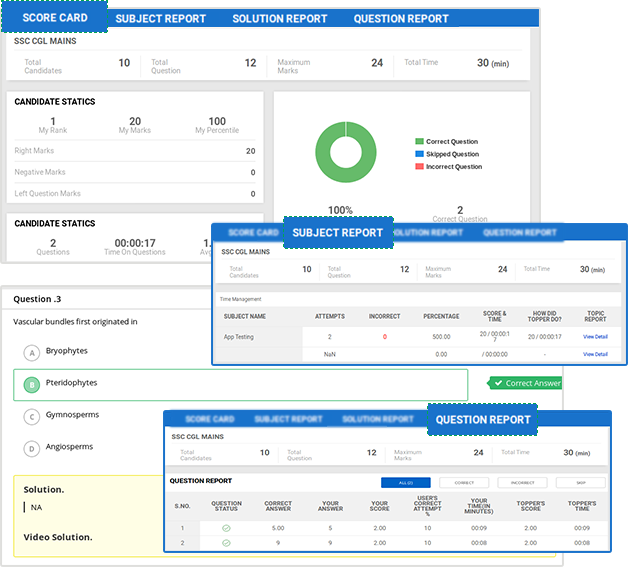This screenshot has width=628, height=567.
Task: Click the App Testing subject name cell
Action: coord(239,337)
